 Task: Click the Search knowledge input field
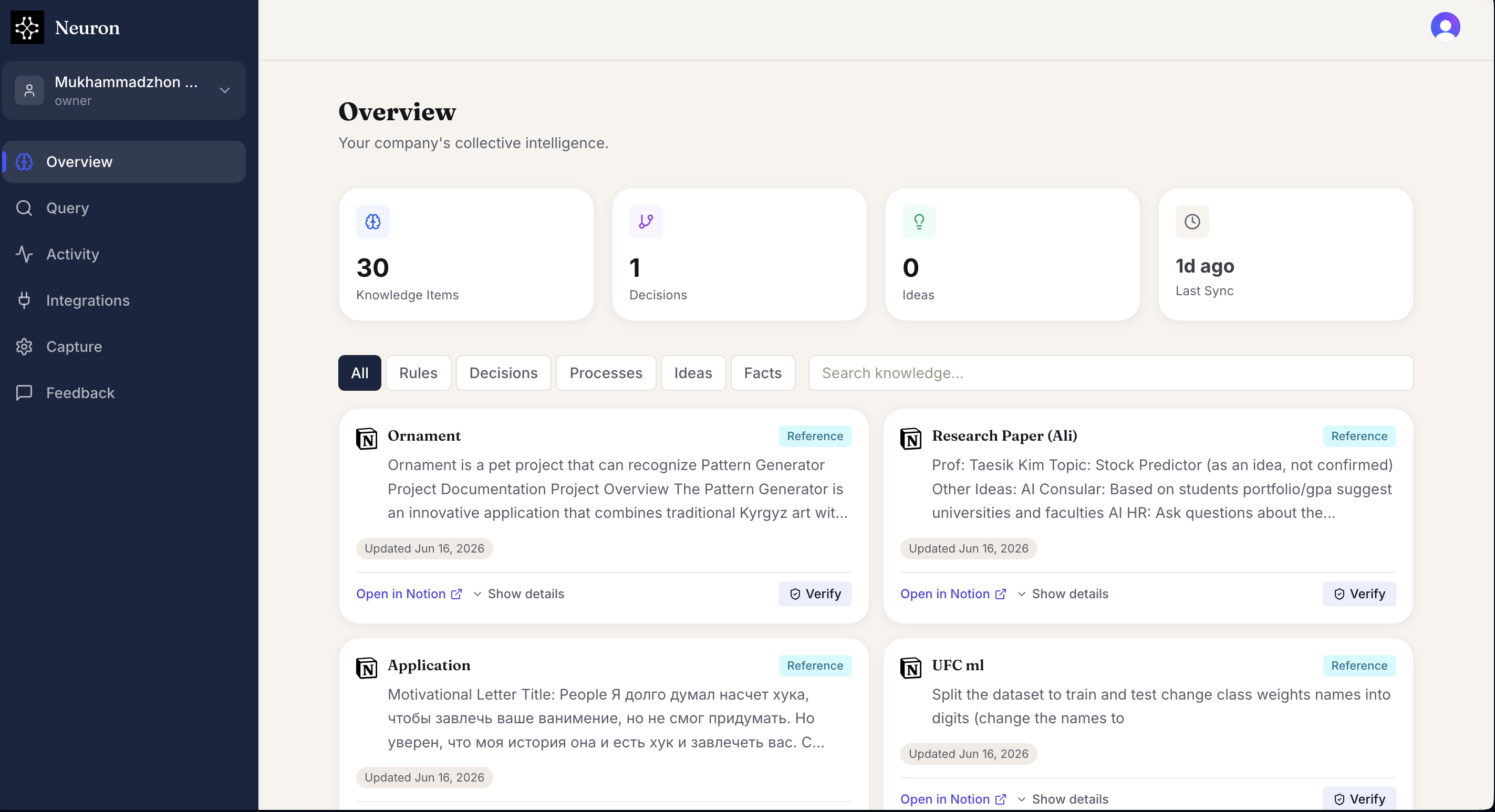click(x=1111, y=372)
